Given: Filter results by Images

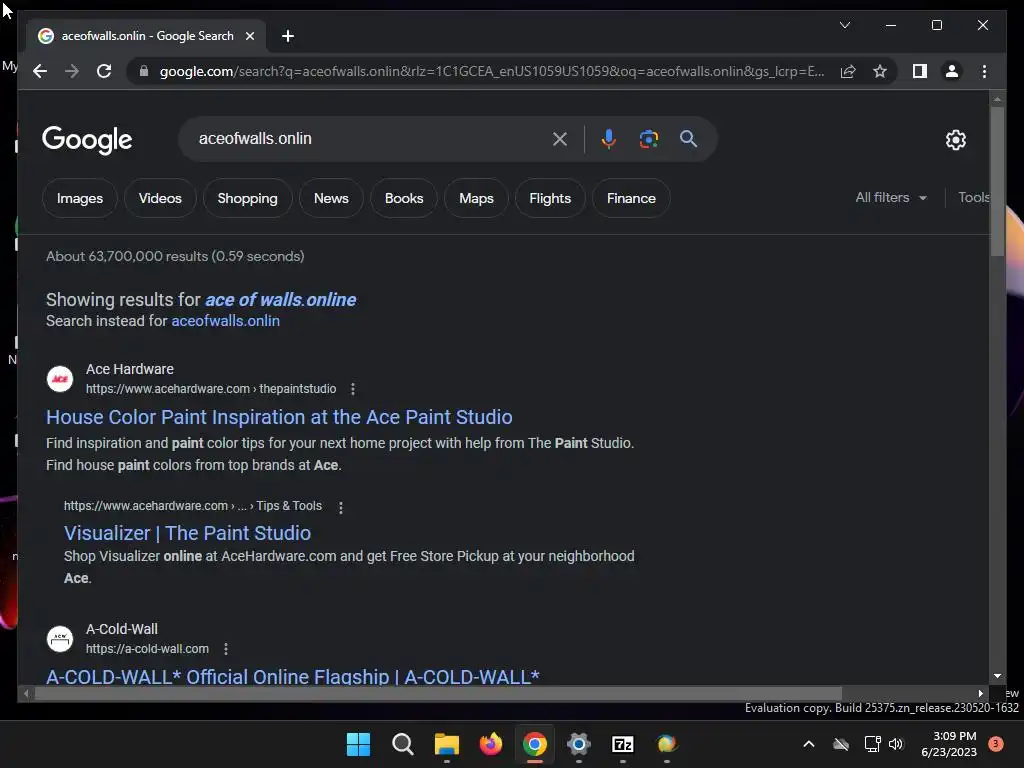Looking at the screenshot, I should 80,198.
